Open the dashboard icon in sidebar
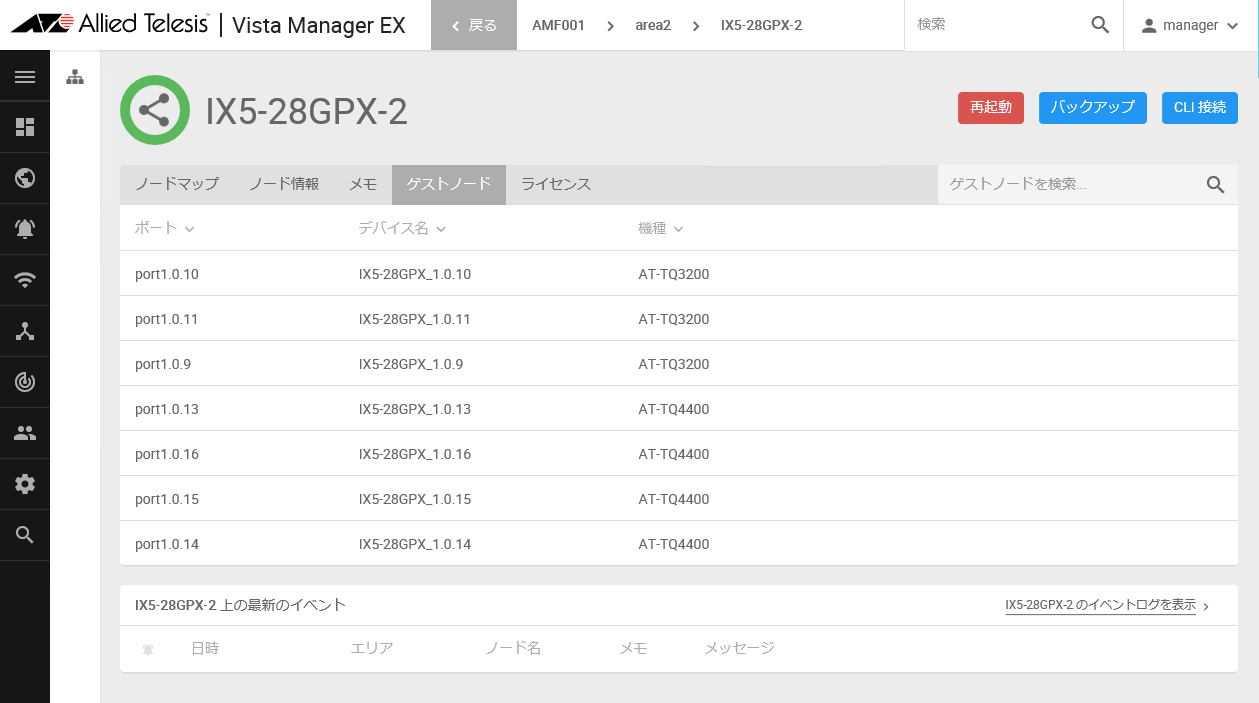The width and height of the screenshot is (1259, 703). (x=25, y=127)
